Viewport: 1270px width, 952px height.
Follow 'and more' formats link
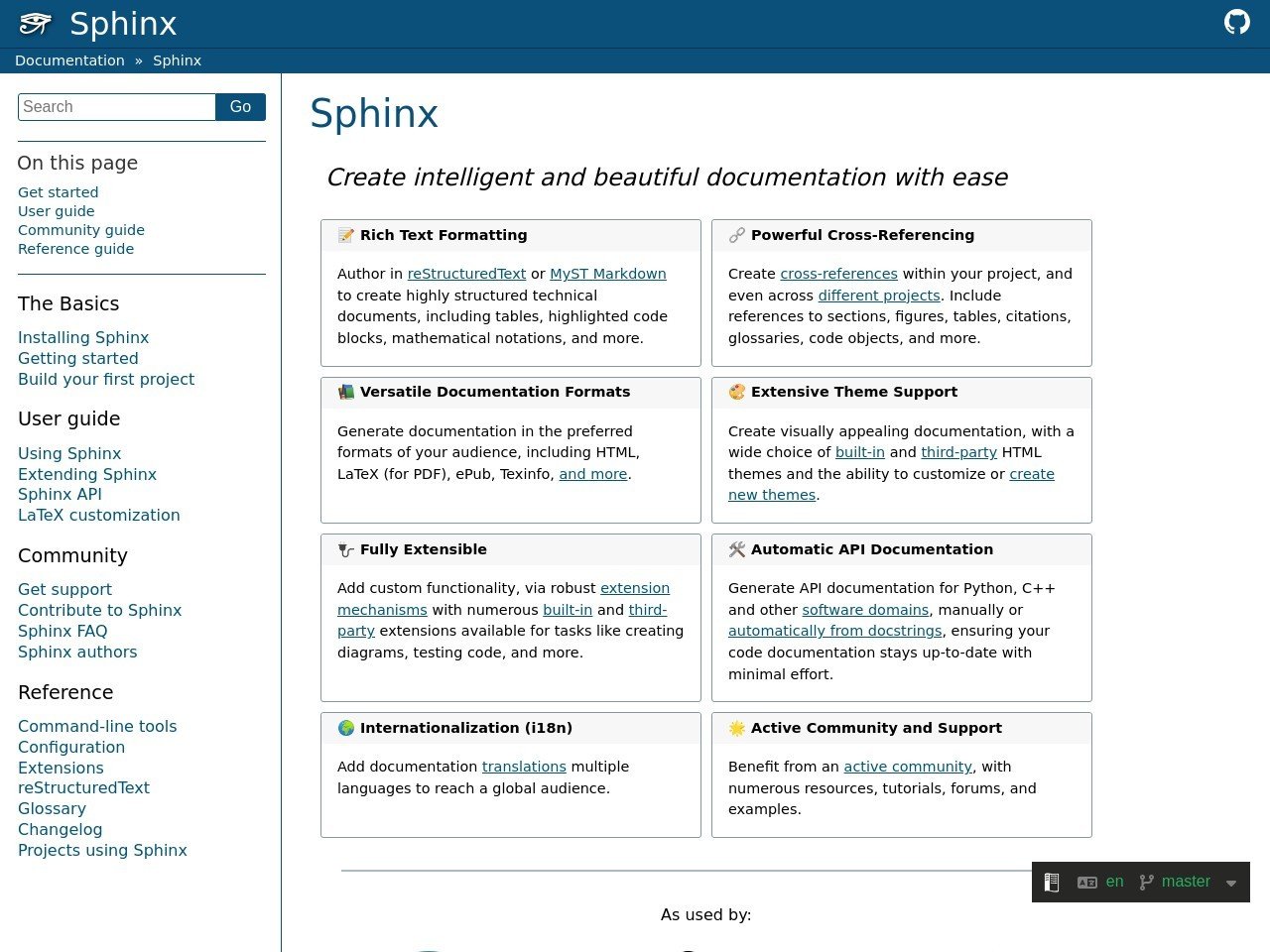[593, 474]
